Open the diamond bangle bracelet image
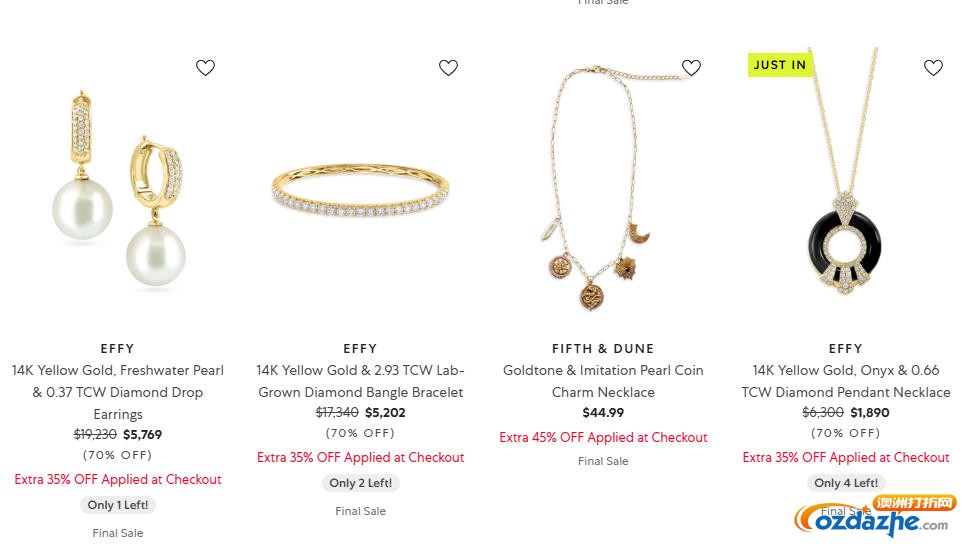This screenshot has width=979, height=550. (360, 190)
